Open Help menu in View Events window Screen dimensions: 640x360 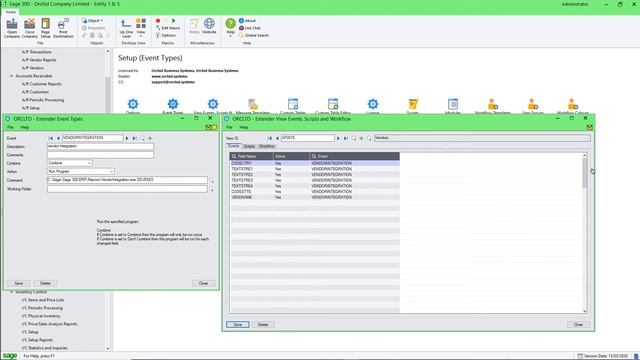(244, 127)
